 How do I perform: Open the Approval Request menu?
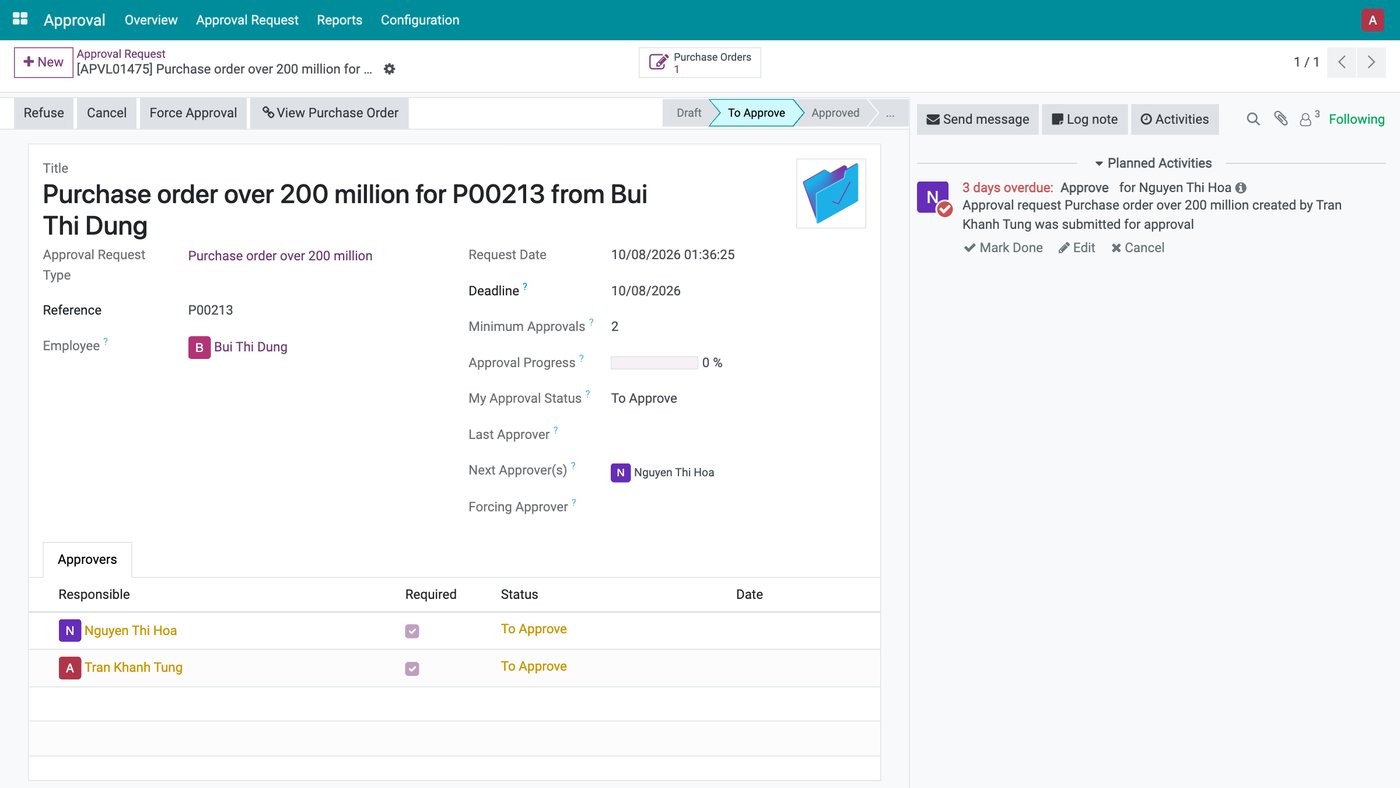[247, 20]
